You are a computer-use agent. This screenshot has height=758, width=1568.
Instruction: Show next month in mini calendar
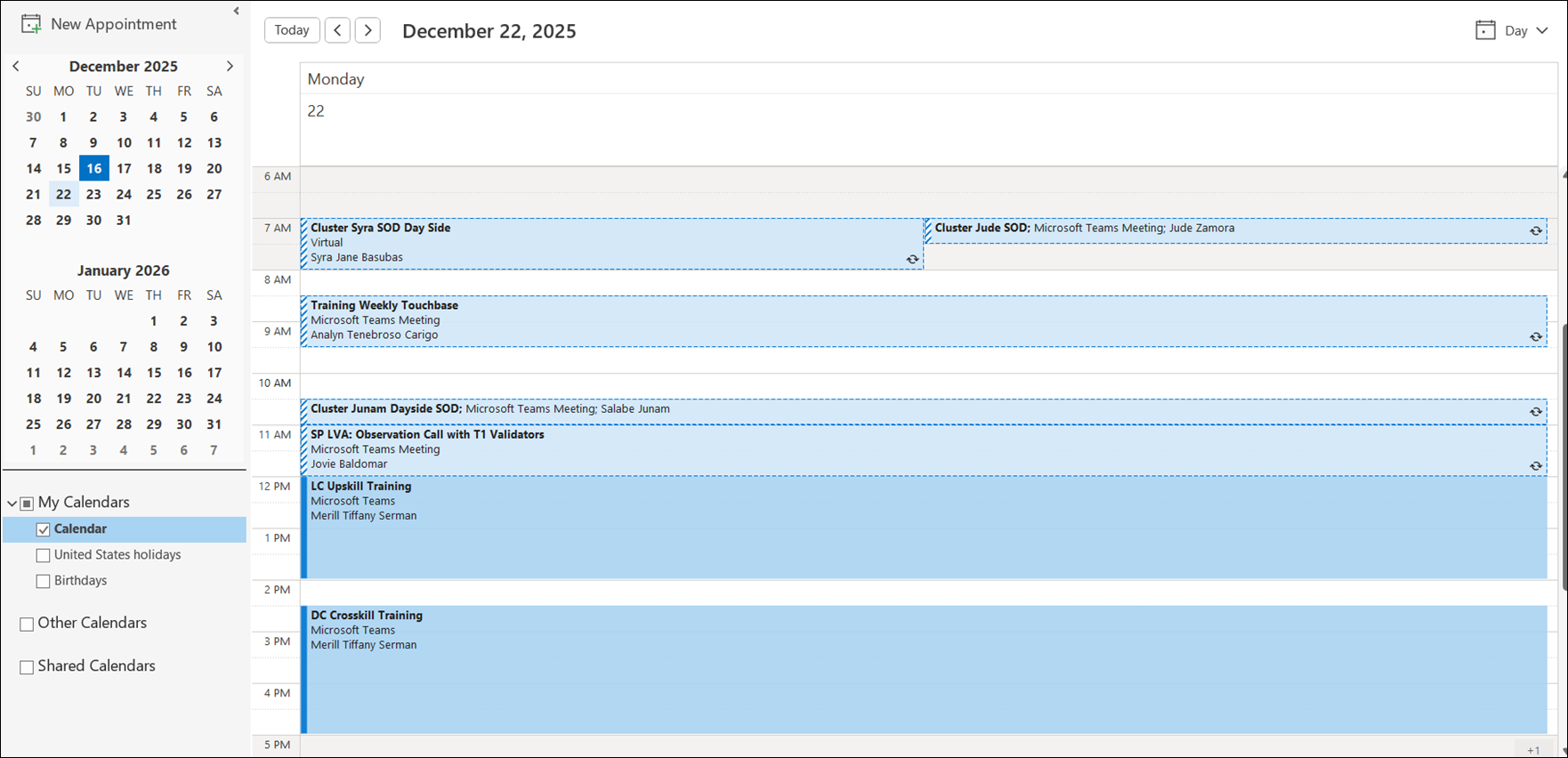[x=230, y=66]
